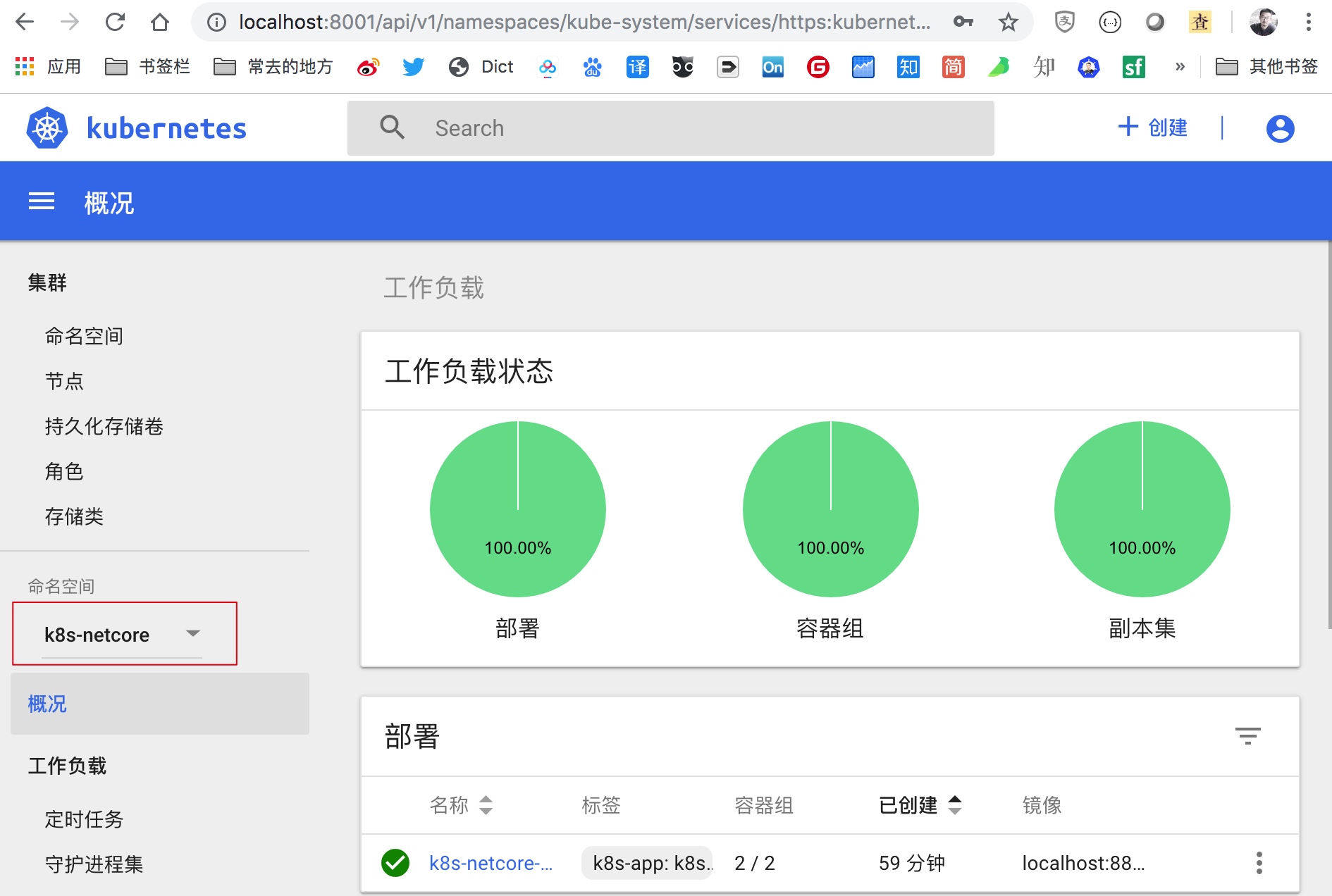Click the search magnifier icon
Image resolution: width=1332 pixels, height=896 pixels.
(x=392, y=127)
